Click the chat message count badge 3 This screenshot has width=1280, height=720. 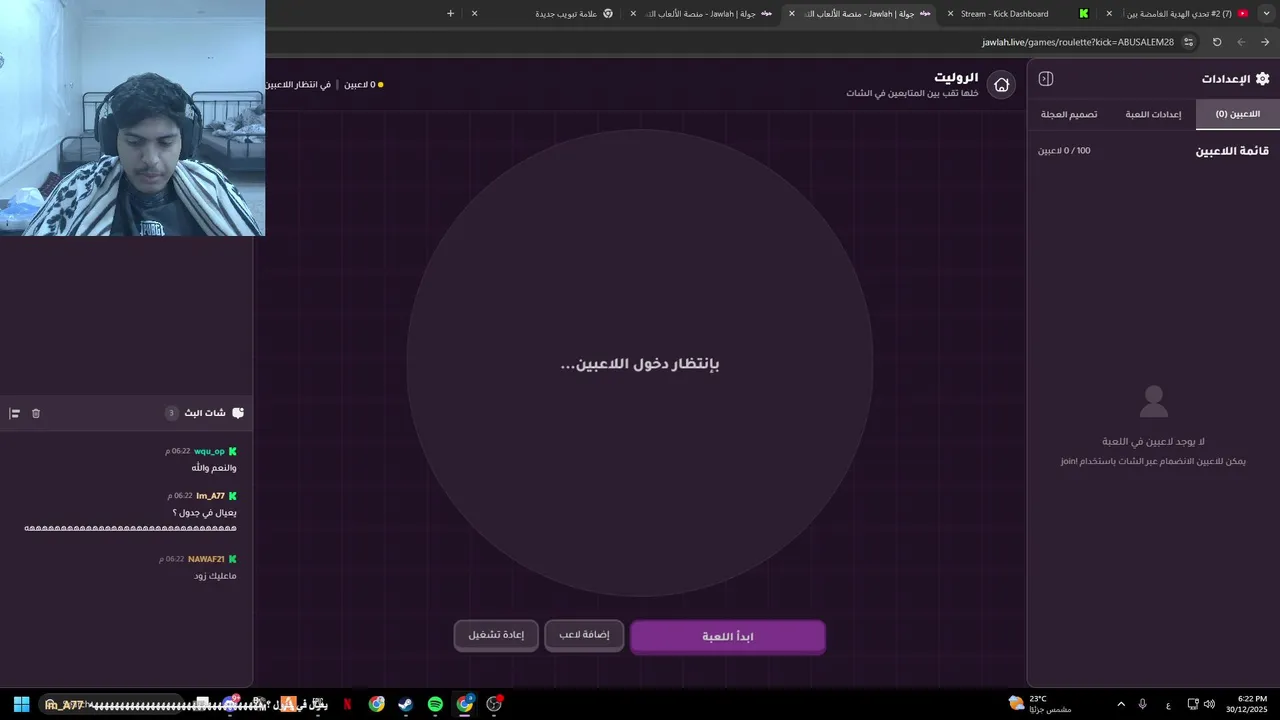[171, 413]
